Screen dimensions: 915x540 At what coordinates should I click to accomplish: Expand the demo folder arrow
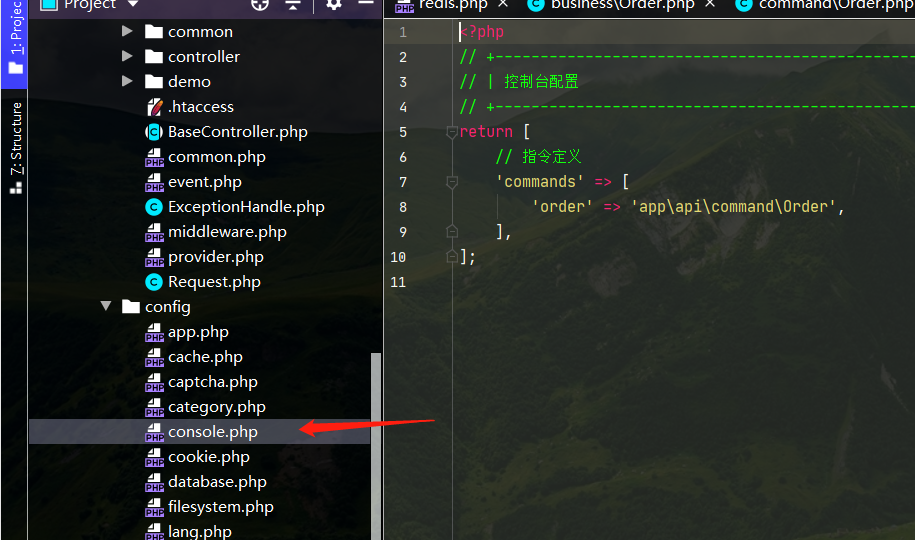pyautogui.click(x=127, y=82)
